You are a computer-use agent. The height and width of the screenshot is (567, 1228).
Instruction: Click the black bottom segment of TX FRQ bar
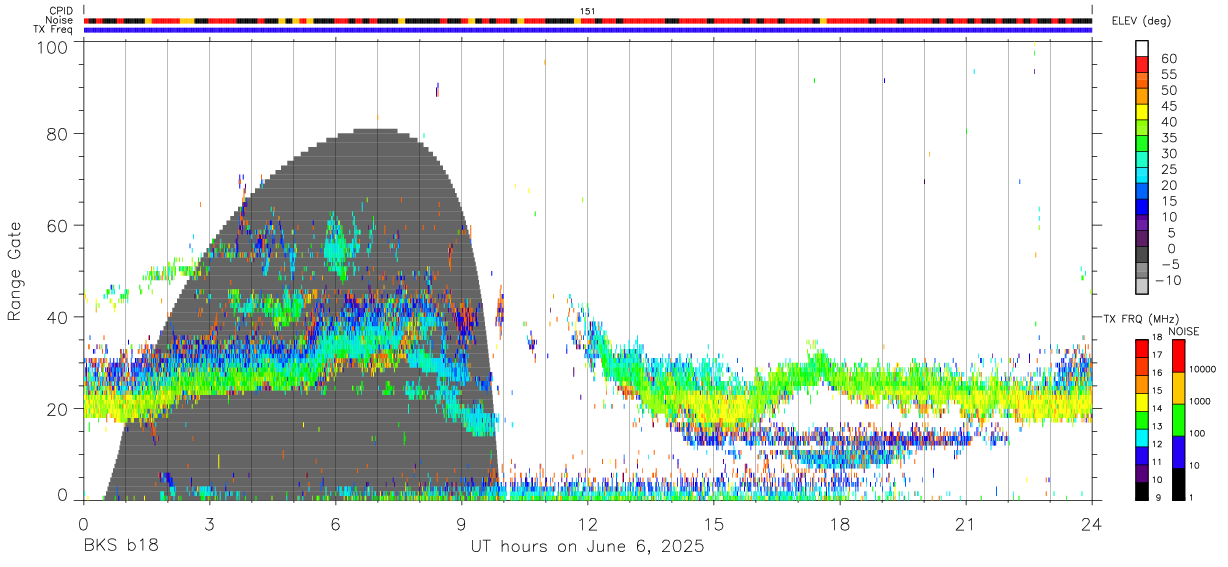(x=1142, y=491)
